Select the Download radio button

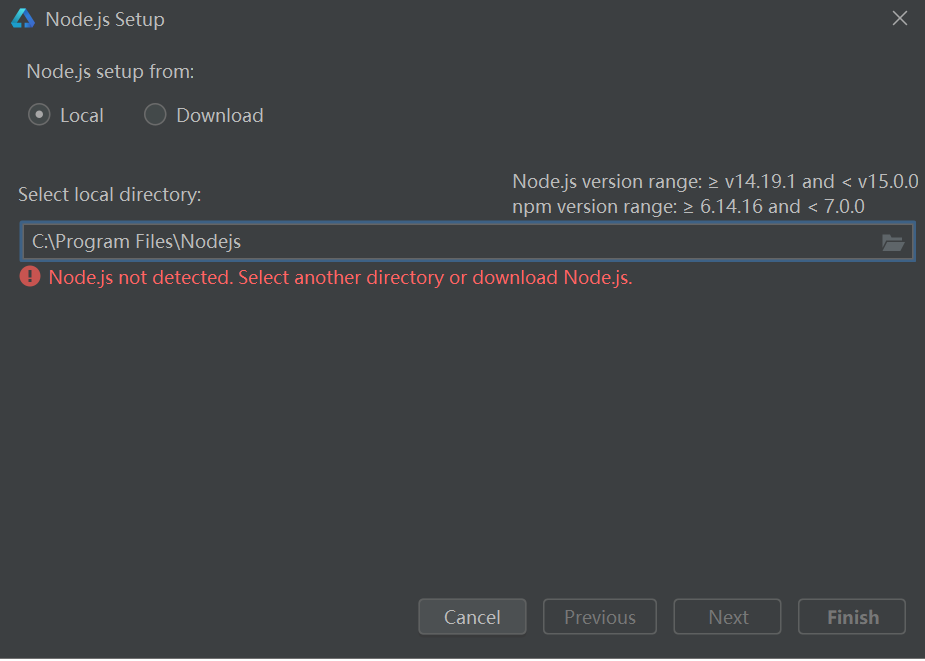click(155, 114)
